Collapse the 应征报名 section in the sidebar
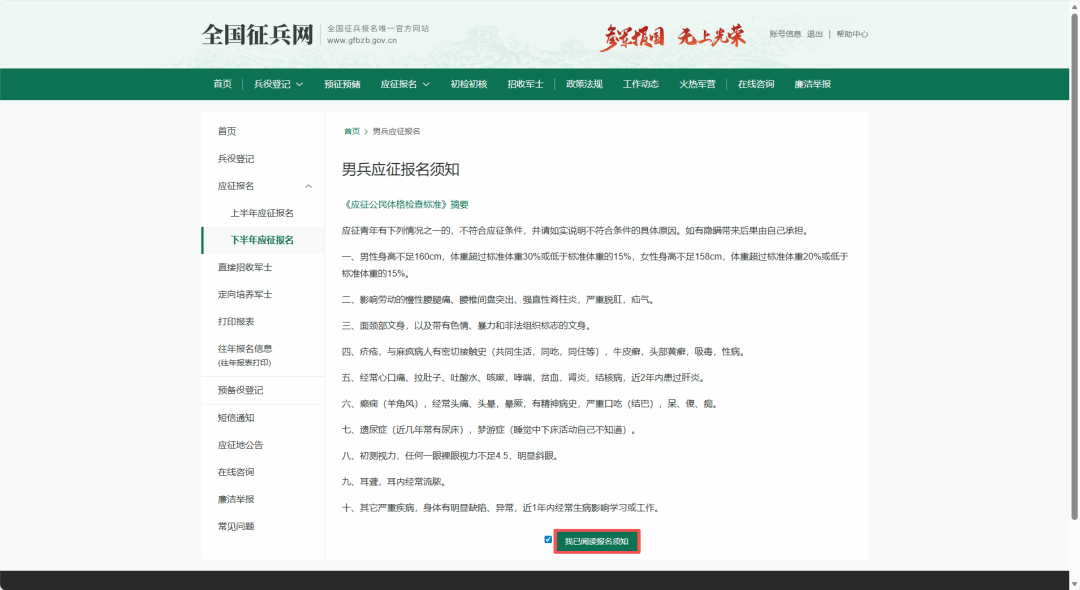The width and height of the screenshot is (1080, 590). point(308,186)
